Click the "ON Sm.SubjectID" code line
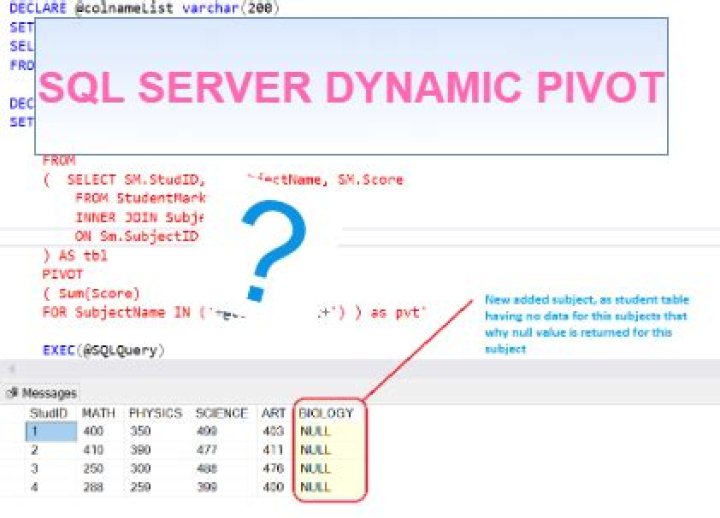Screen dimensions: 720x518 136,236
